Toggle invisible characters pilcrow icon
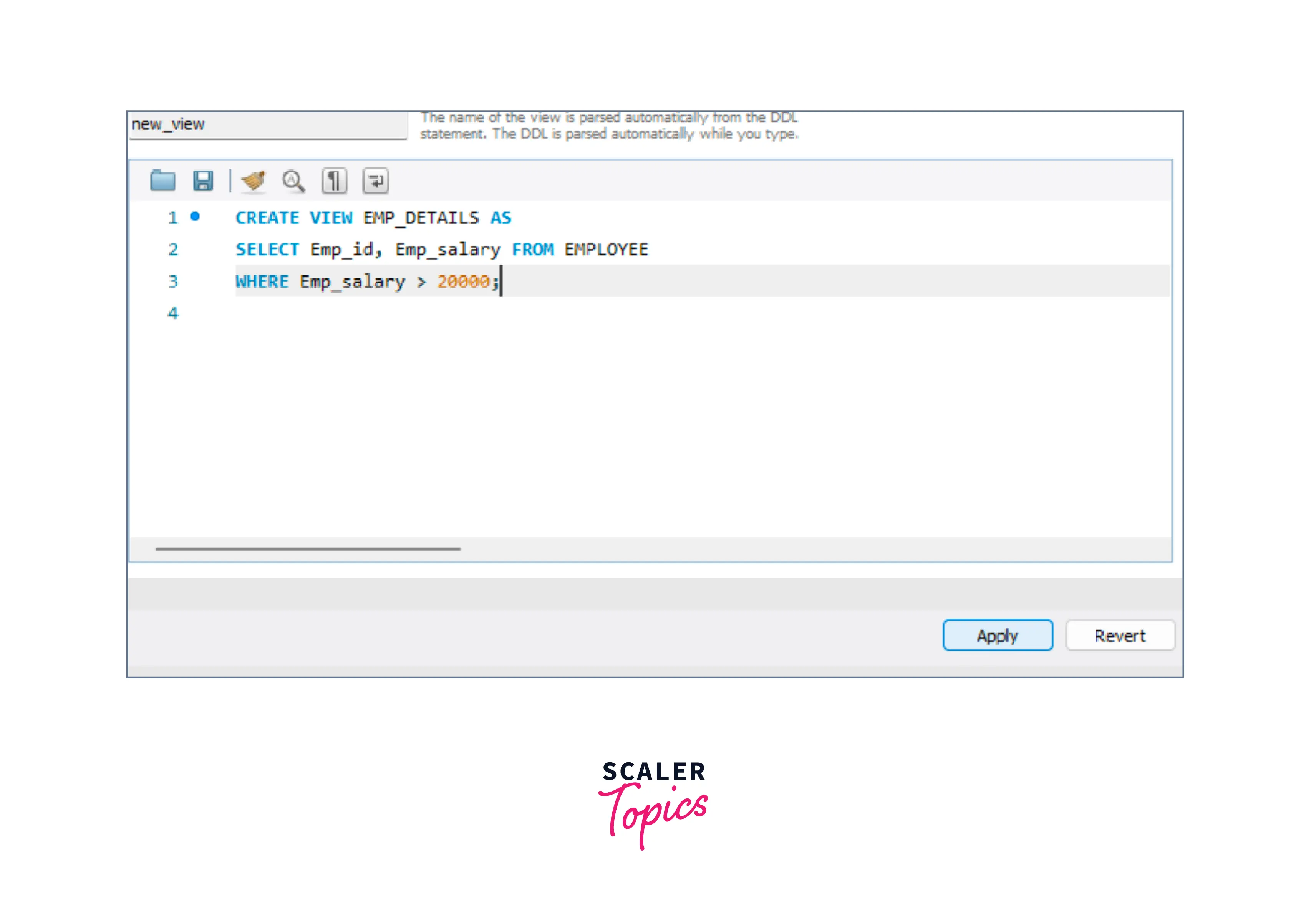 tap(335, 181)
